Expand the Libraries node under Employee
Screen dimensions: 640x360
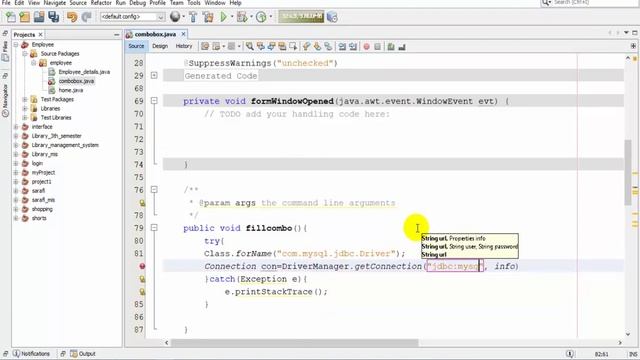(25, 109)
